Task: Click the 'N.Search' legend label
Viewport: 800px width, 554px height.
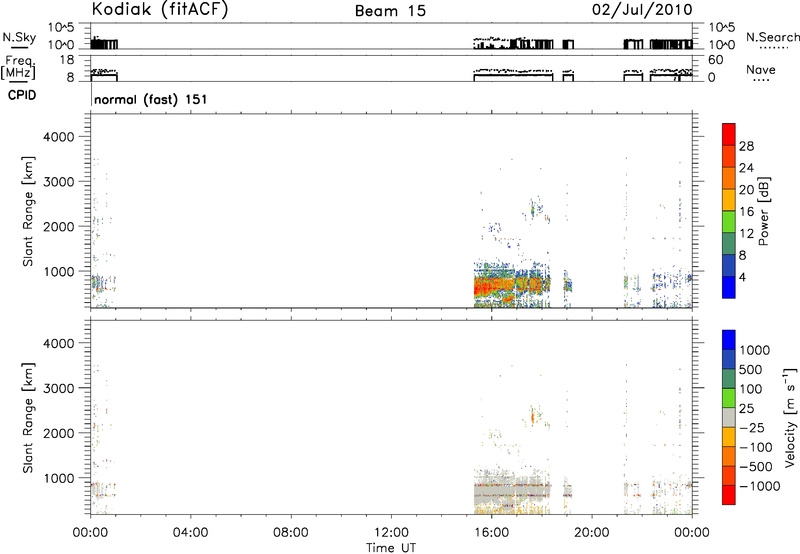Action: click(772, 37)
